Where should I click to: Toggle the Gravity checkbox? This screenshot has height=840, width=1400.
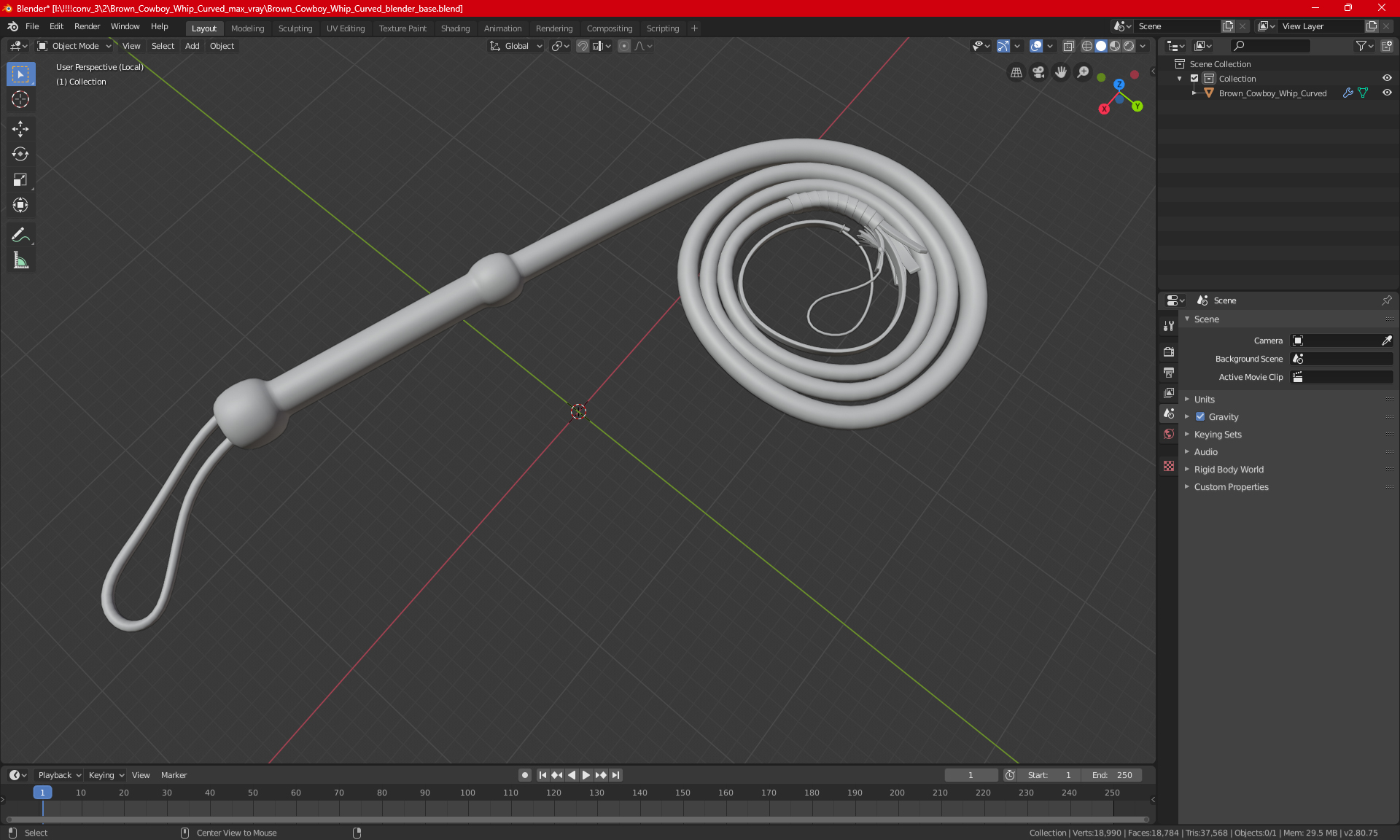1200,417
